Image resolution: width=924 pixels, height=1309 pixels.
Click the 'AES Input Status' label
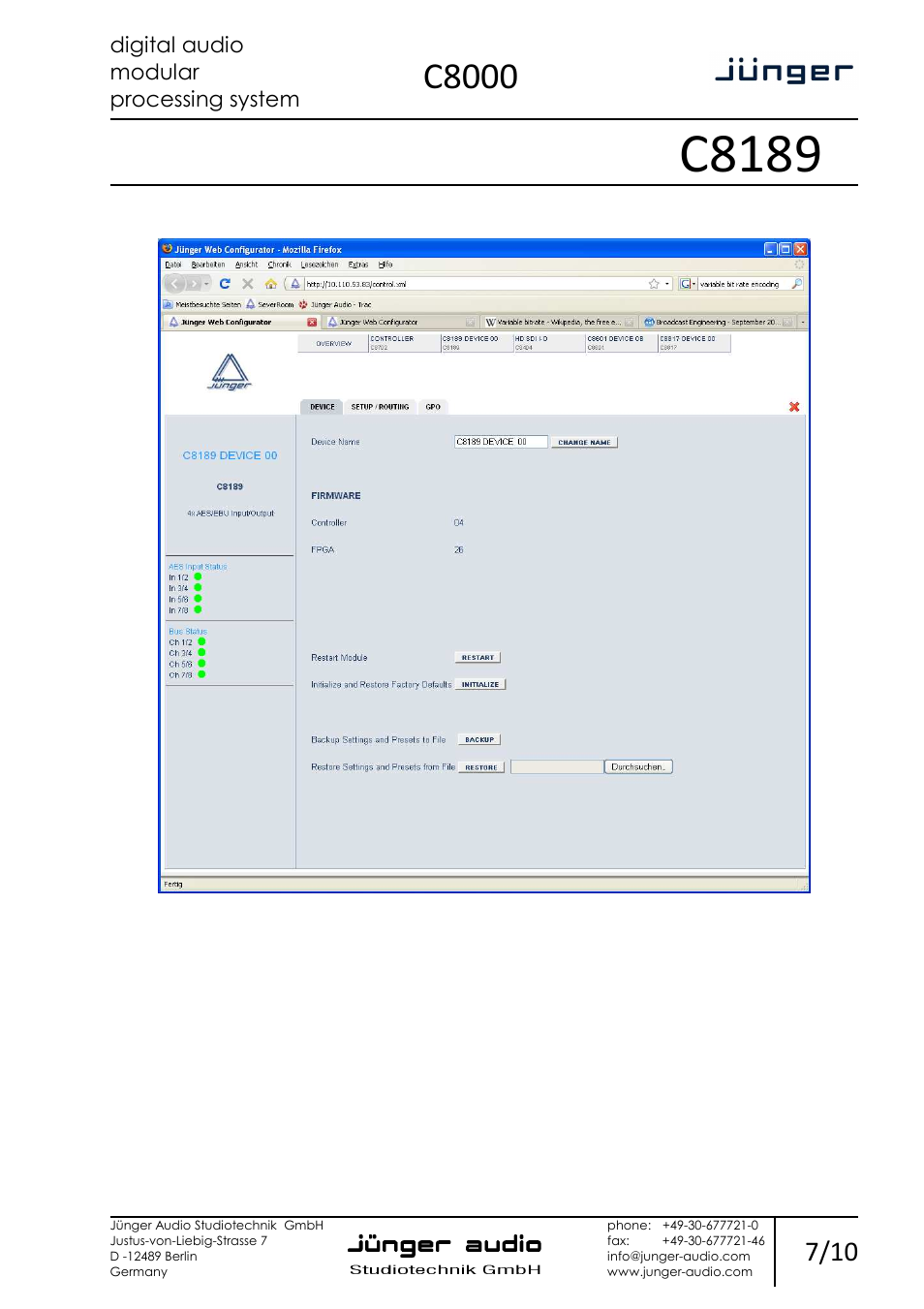point(198,567)
